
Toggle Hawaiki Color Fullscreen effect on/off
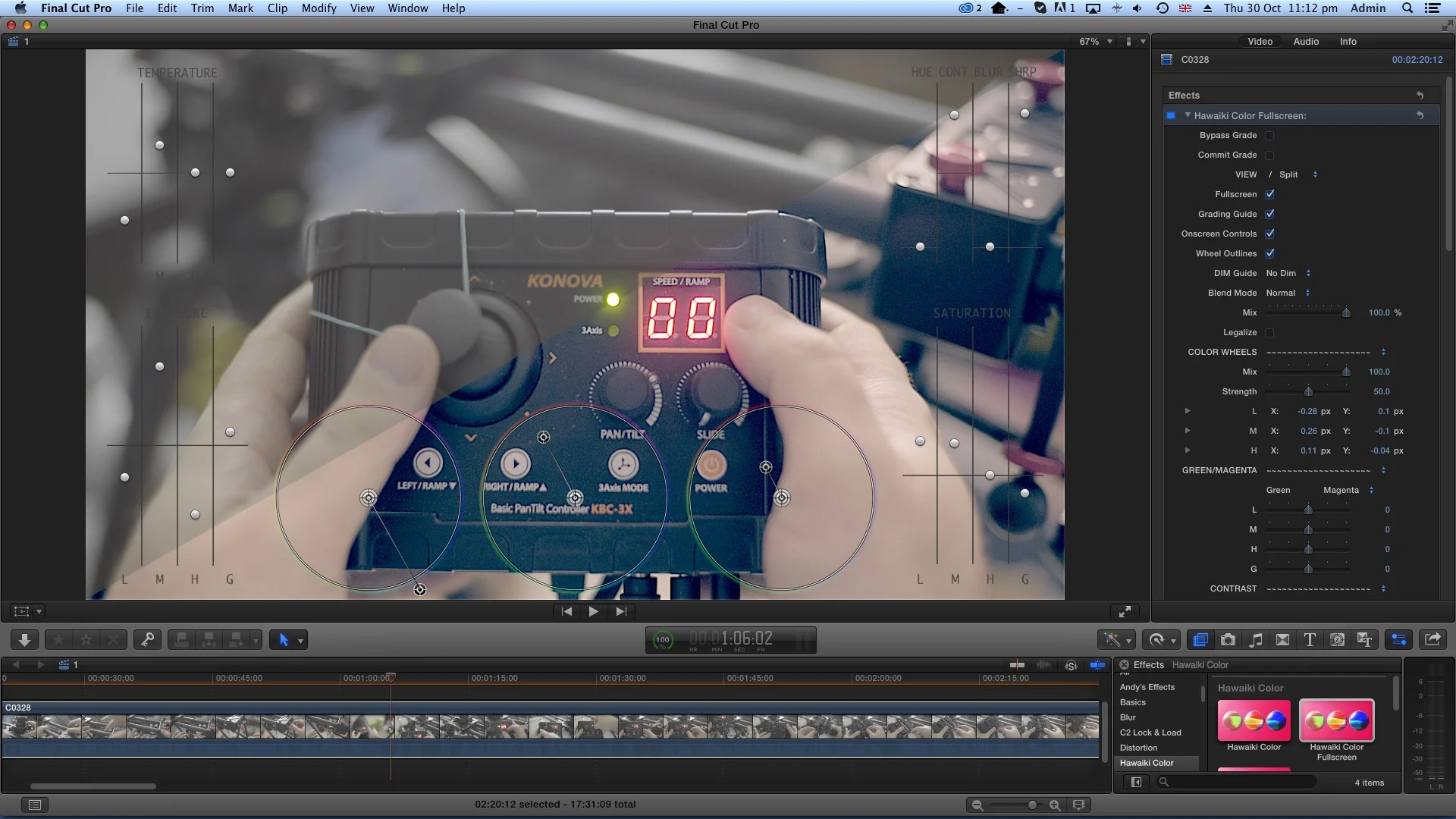click(1171, 116)
